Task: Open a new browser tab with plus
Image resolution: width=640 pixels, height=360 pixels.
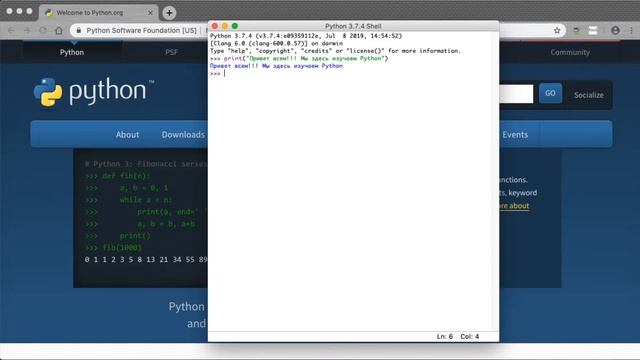Action: [x=169, y=13]
